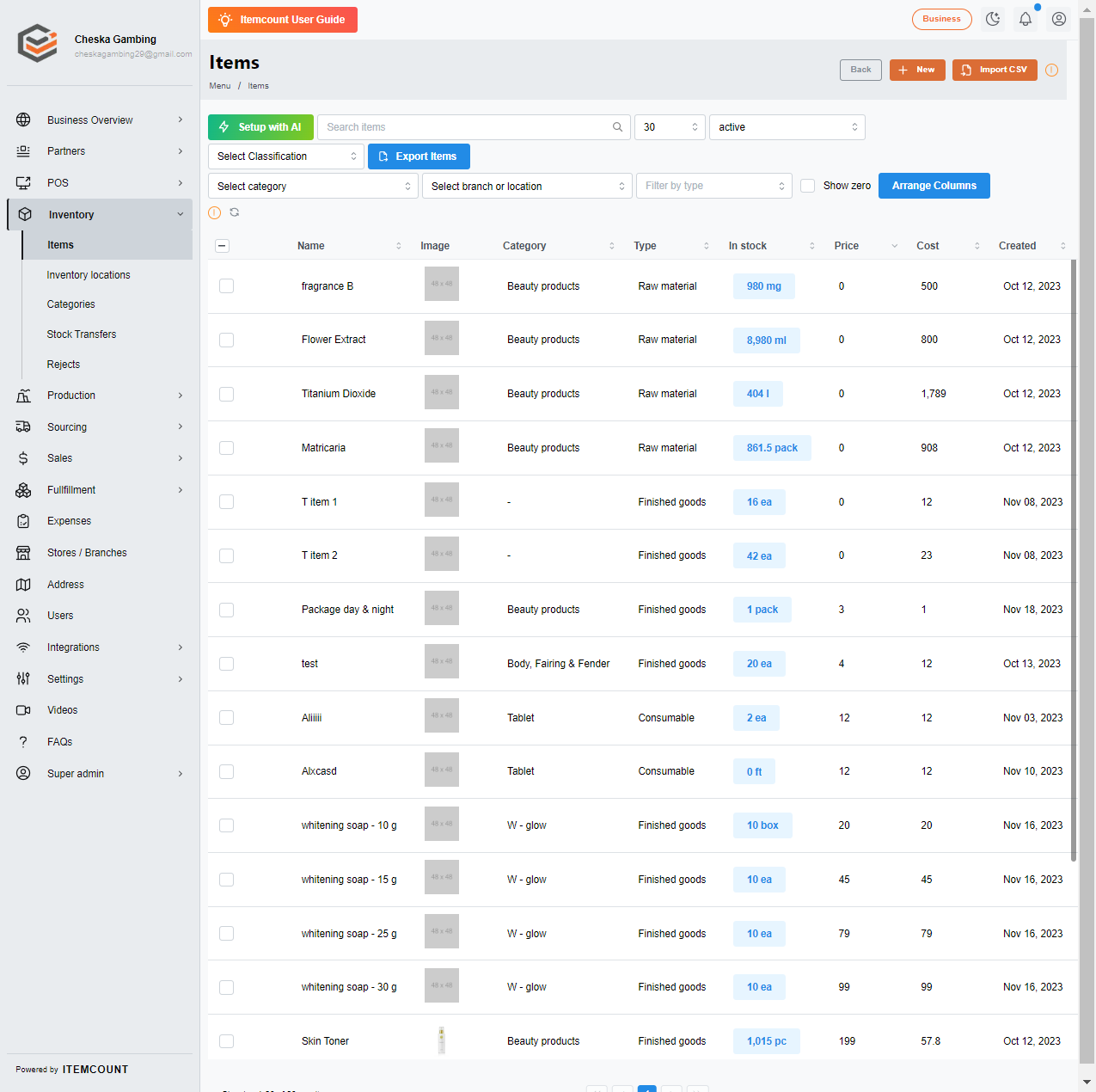
Task: Click the Skin Toner product thumbnail
Action: click(442, 1040)
